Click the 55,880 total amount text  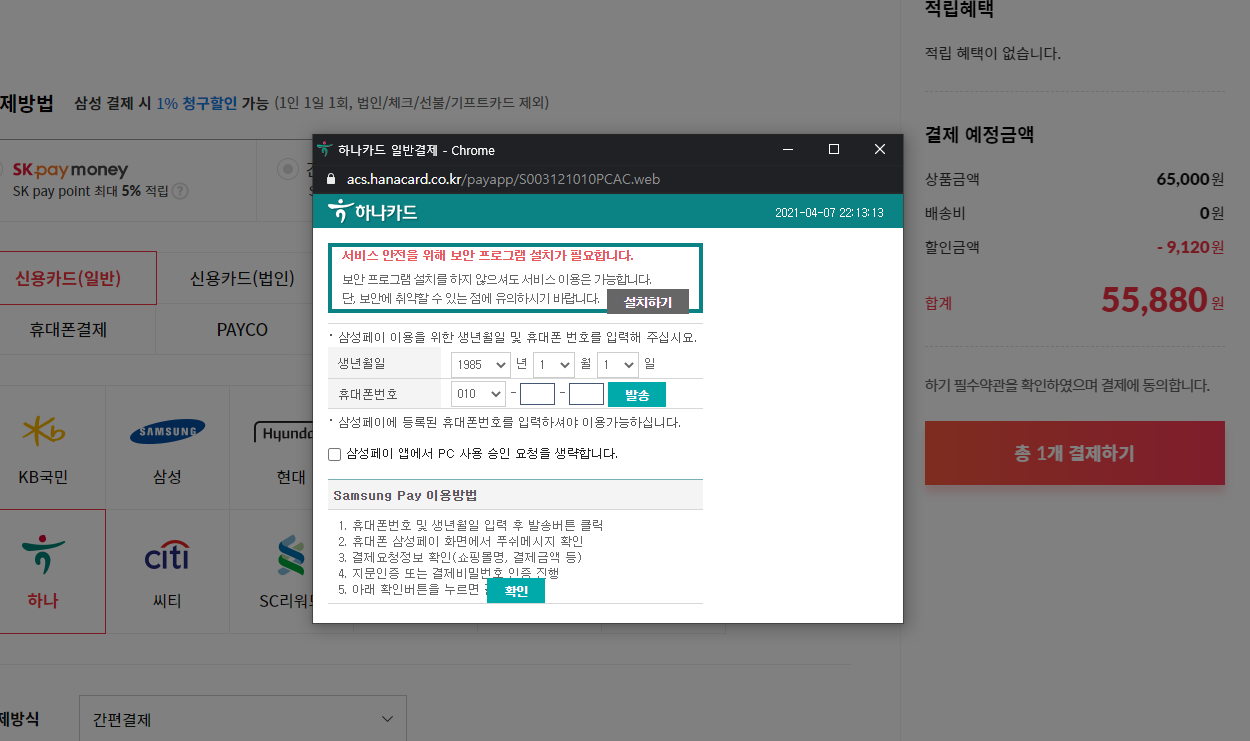[1154, 299]
